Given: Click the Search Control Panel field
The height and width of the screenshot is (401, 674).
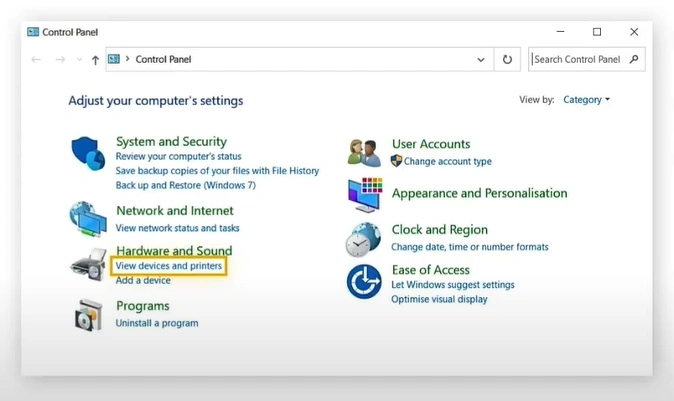Looking at the screenshot, I should [578, 60].
